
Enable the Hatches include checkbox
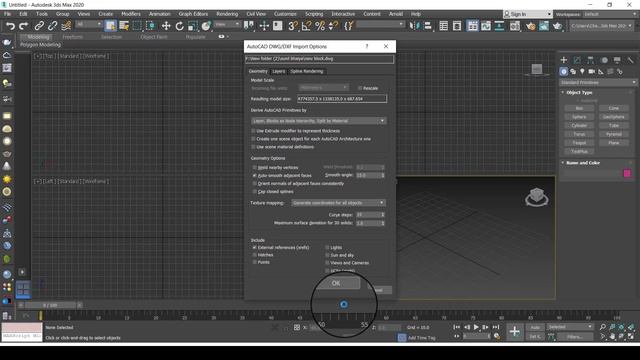point(255,255)
